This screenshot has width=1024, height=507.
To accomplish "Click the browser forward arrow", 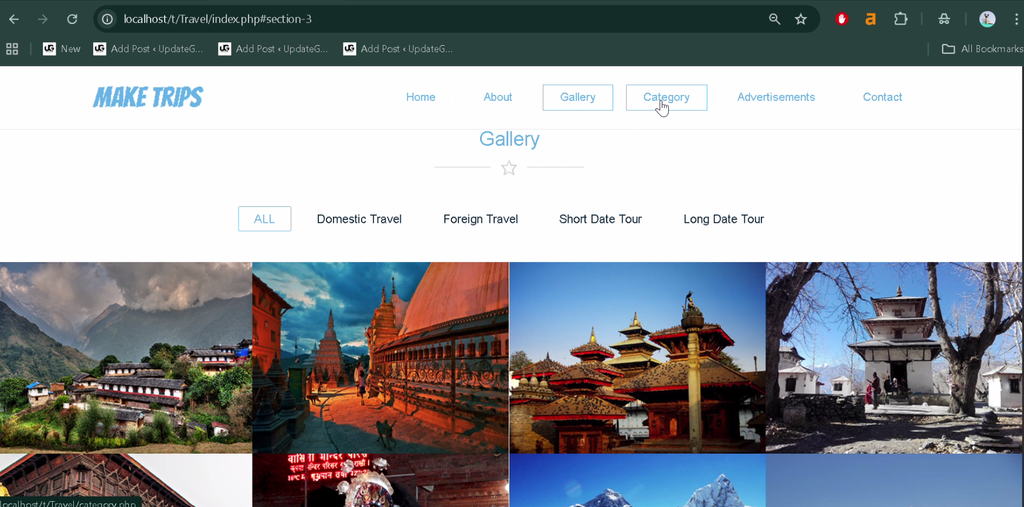I will tap(43, 20).
